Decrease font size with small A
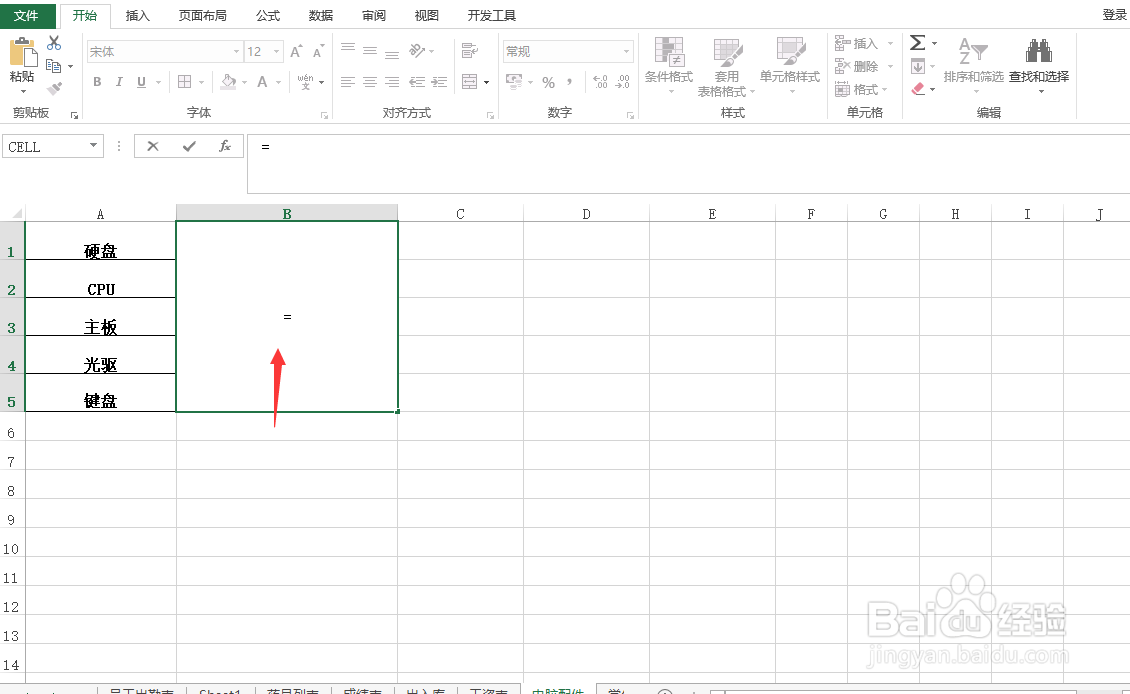Image resolution: width=1130 pixels, height=694 pixels. click(318, 51)
